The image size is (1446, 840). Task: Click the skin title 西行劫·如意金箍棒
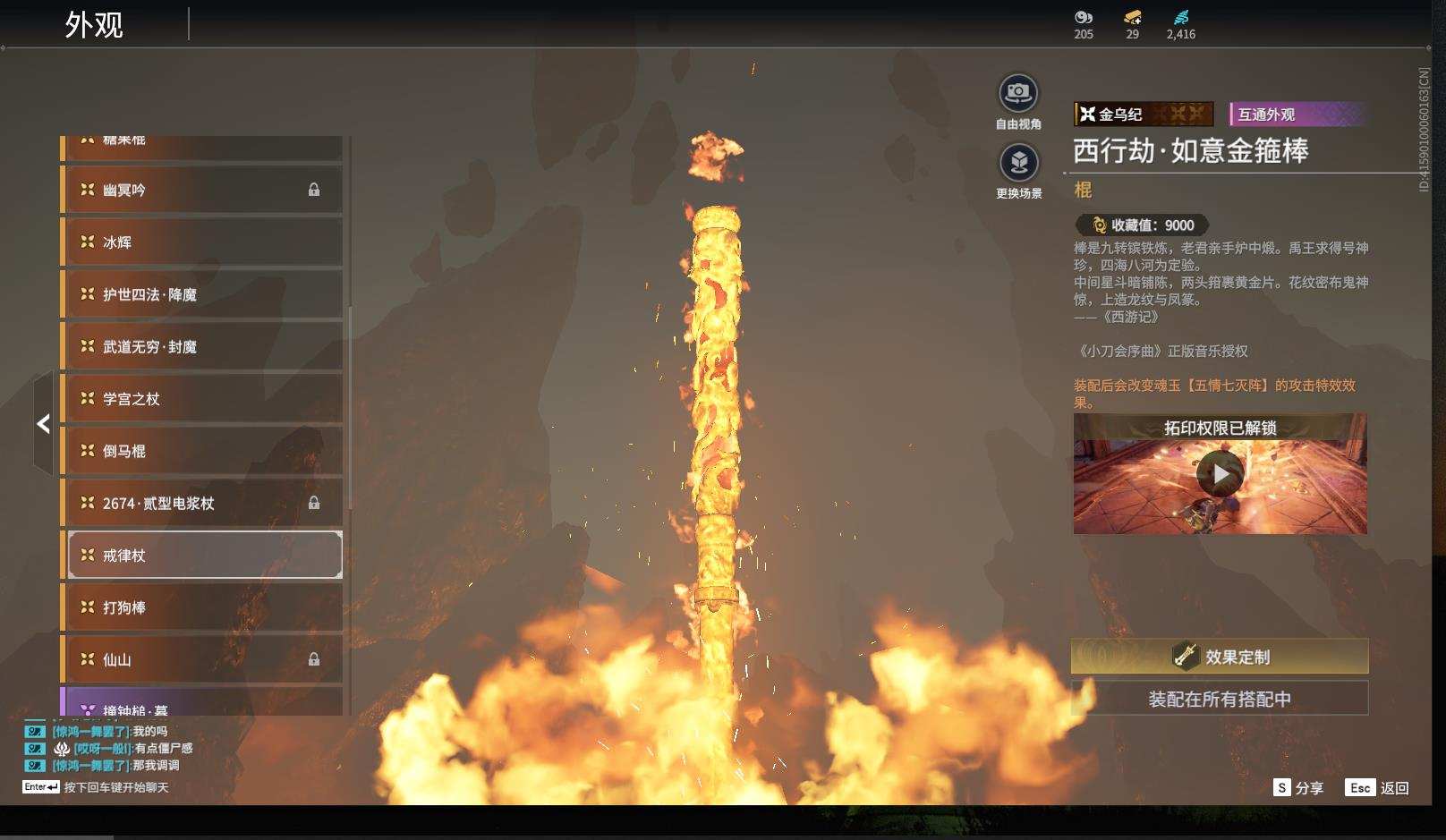1191,150
